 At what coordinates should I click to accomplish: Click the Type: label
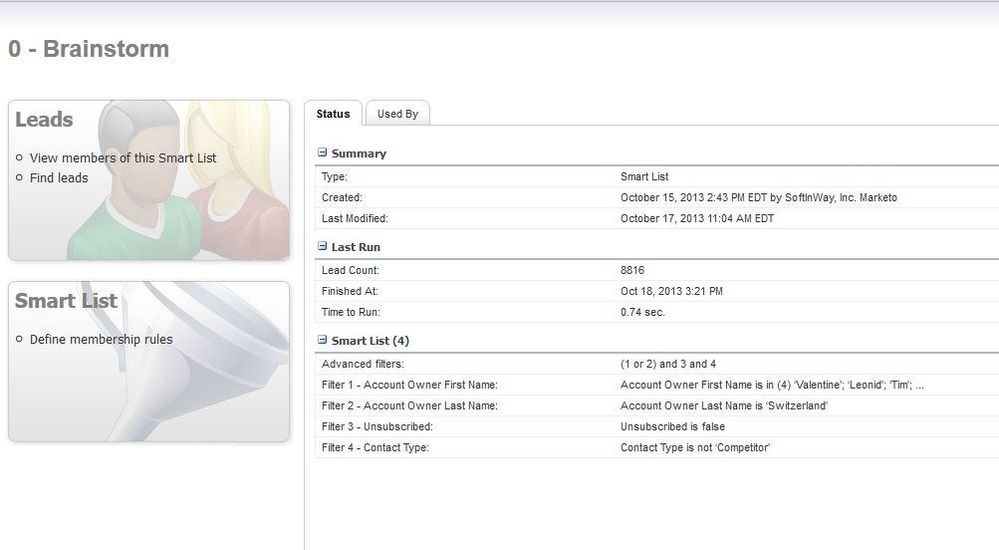(x=334, y=177)
